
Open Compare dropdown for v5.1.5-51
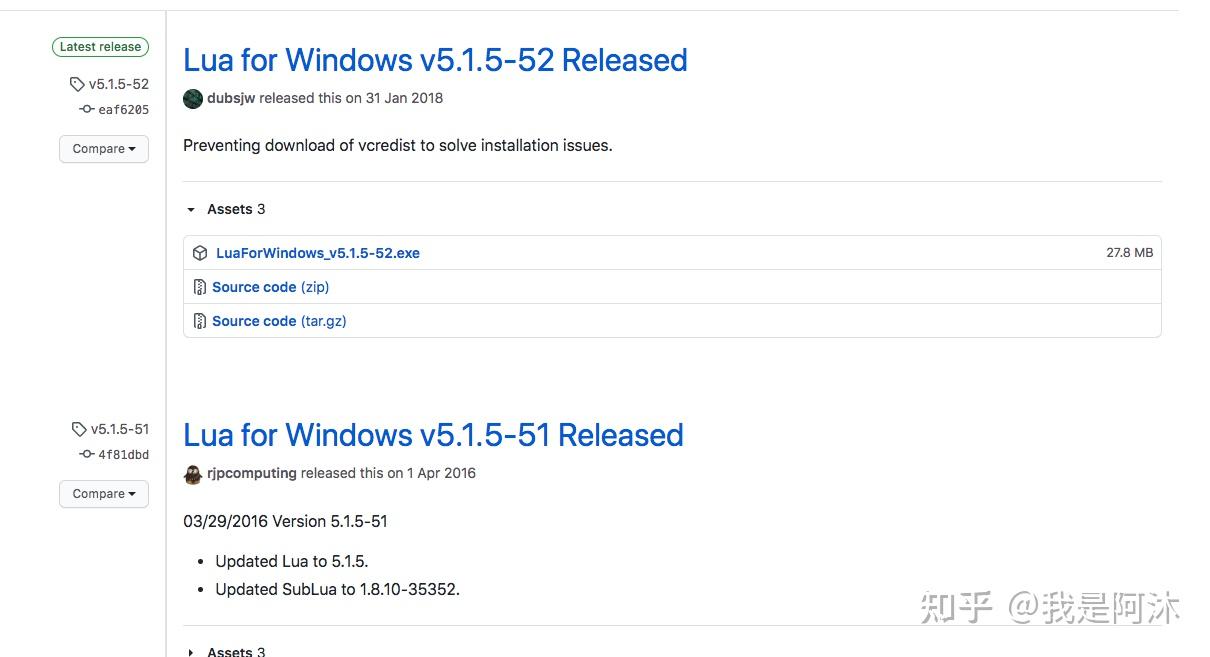click(104, 494)
